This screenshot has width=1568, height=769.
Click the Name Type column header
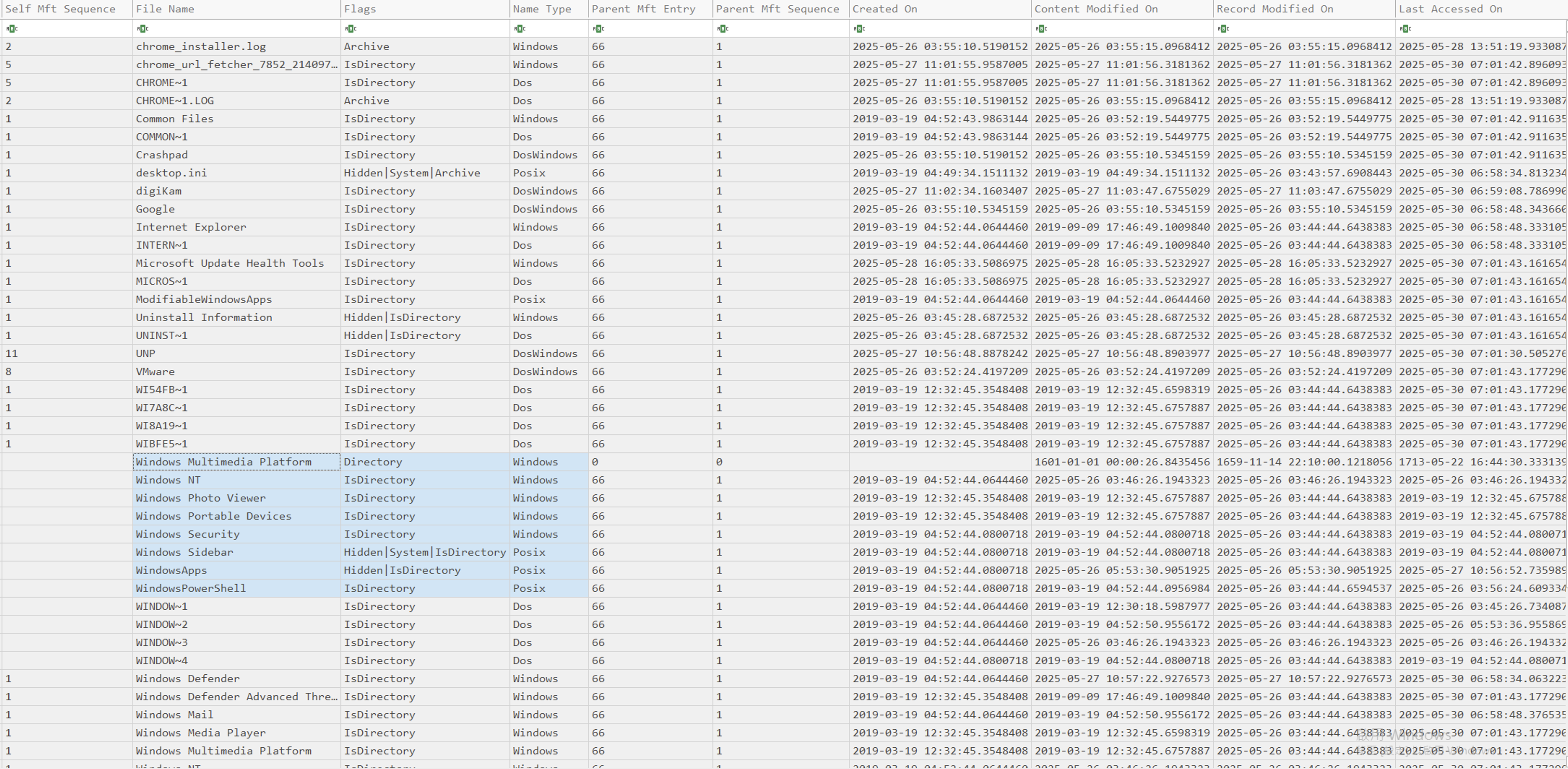coord(542,9)
